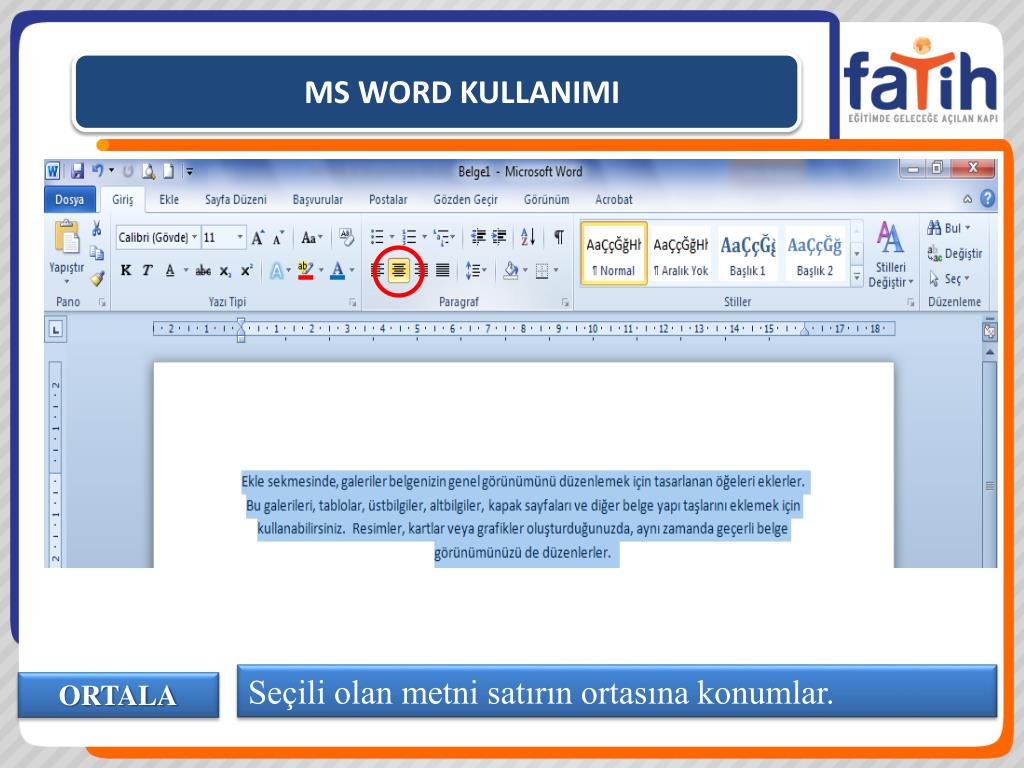Click the Format Painter brush icon
This screenshot has height=768, width=1024.
pyautogui.click(x=97, y=278)
